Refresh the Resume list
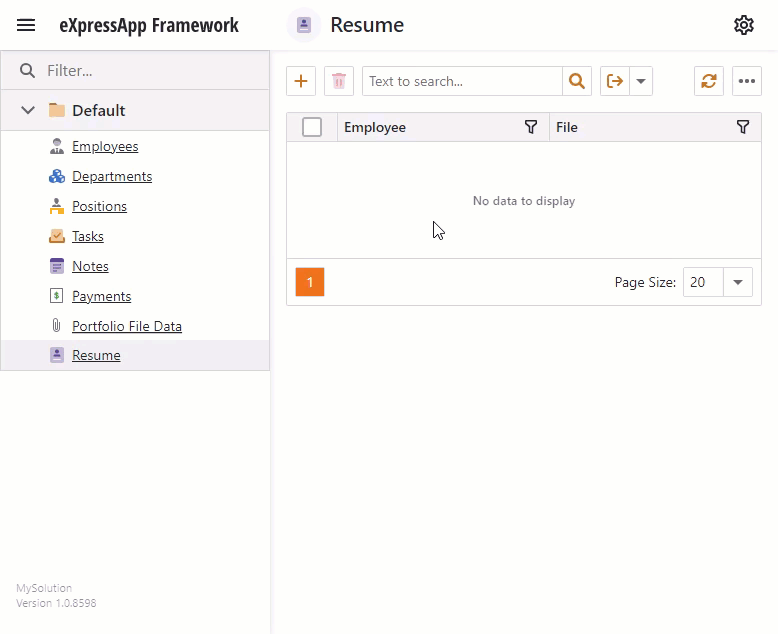Image resolution: width=778 pixels, height=634 pixels. pos(709,81)
